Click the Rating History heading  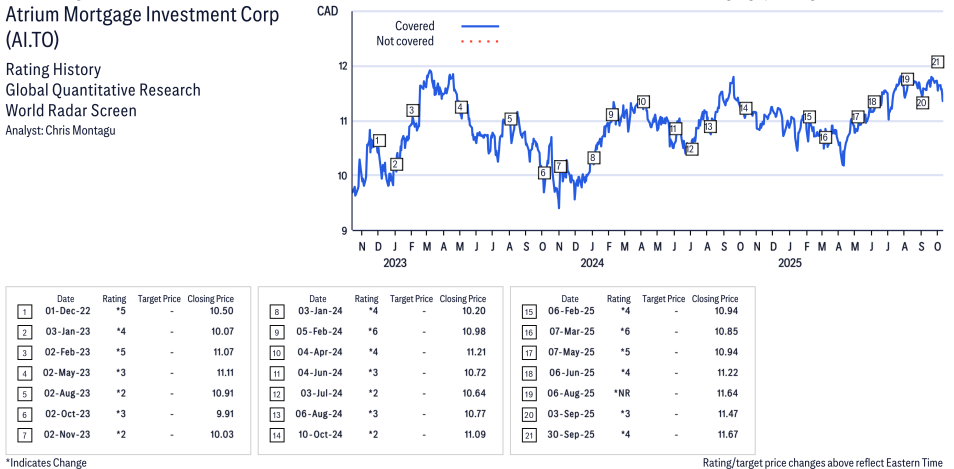pyautogui.click(x=53, y=70)
